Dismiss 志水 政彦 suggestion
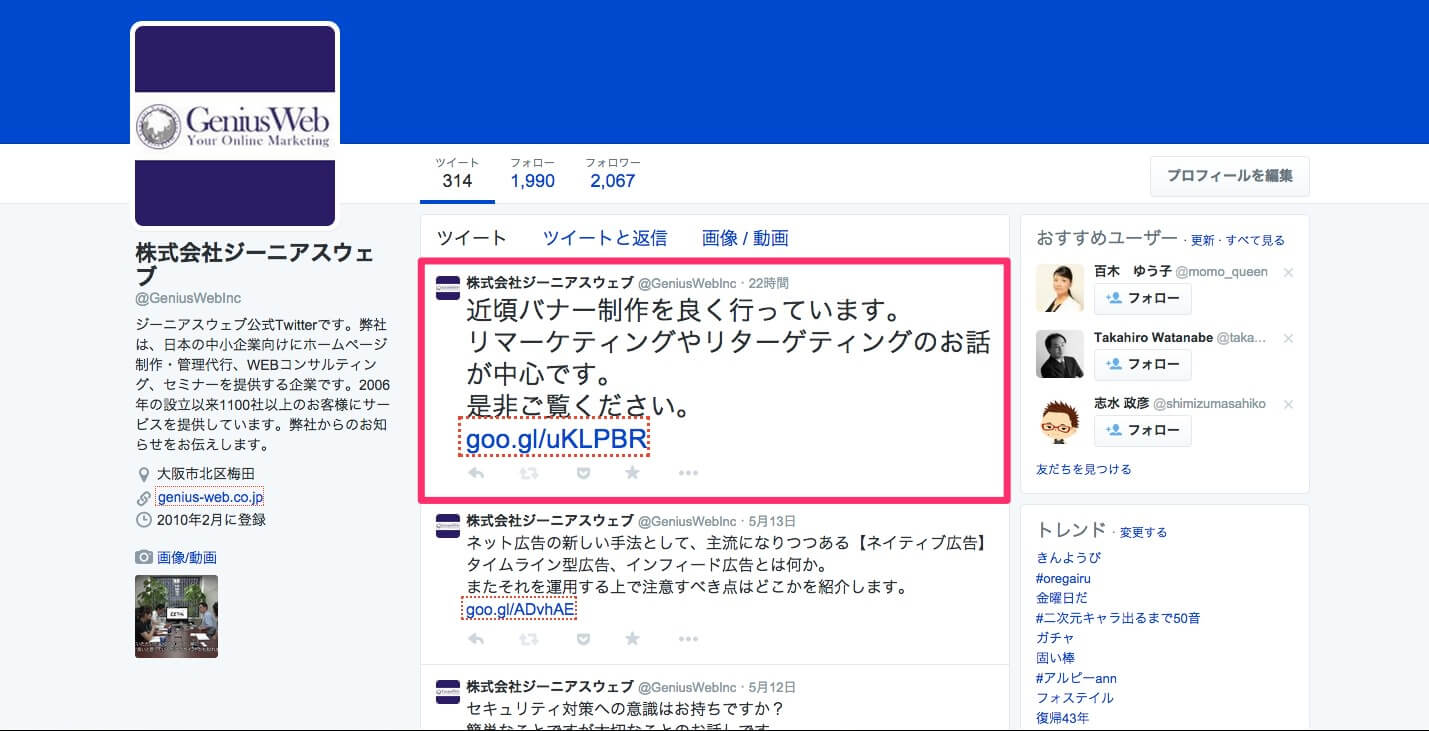The width and height of the screenshot is (1429, 731). (1288, 404)
